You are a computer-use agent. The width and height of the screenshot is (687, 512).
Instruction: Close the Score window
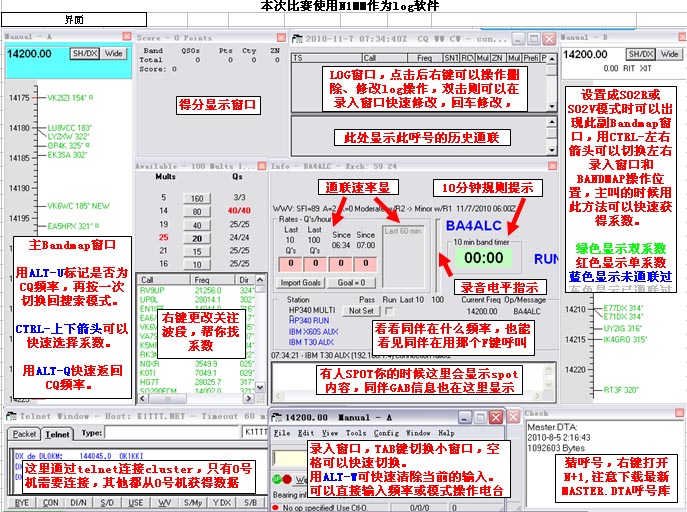pyautogui.click(x=281, y=37)
